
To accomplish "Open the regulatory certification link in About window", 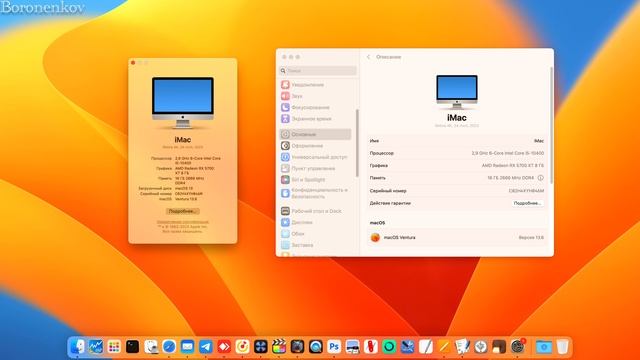I will (182, 222).
